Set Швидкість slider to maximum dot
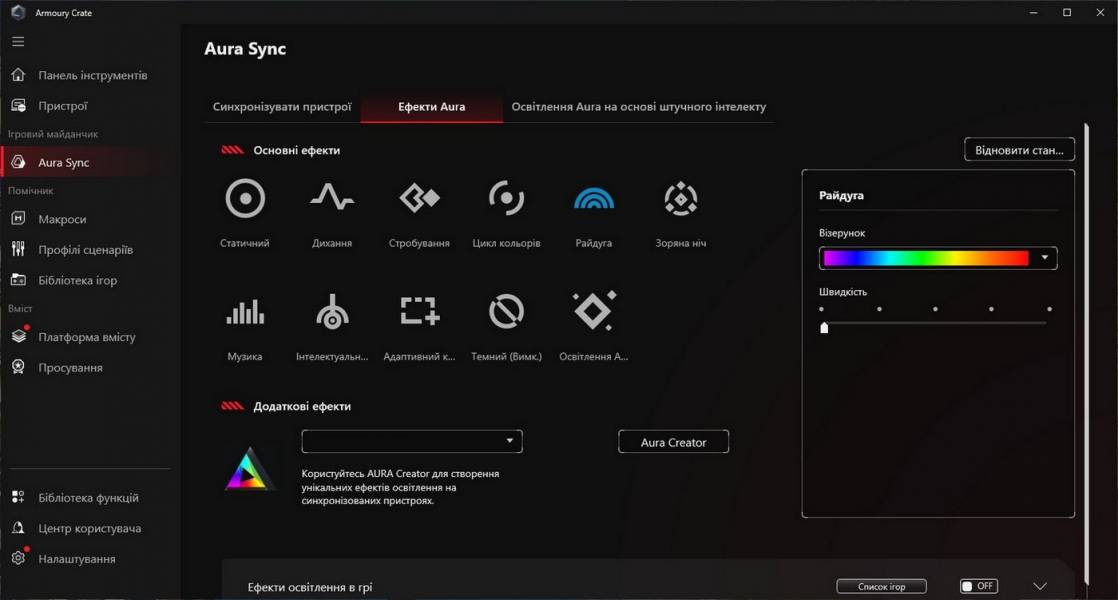1118x600 pixels. point(1049,309)
